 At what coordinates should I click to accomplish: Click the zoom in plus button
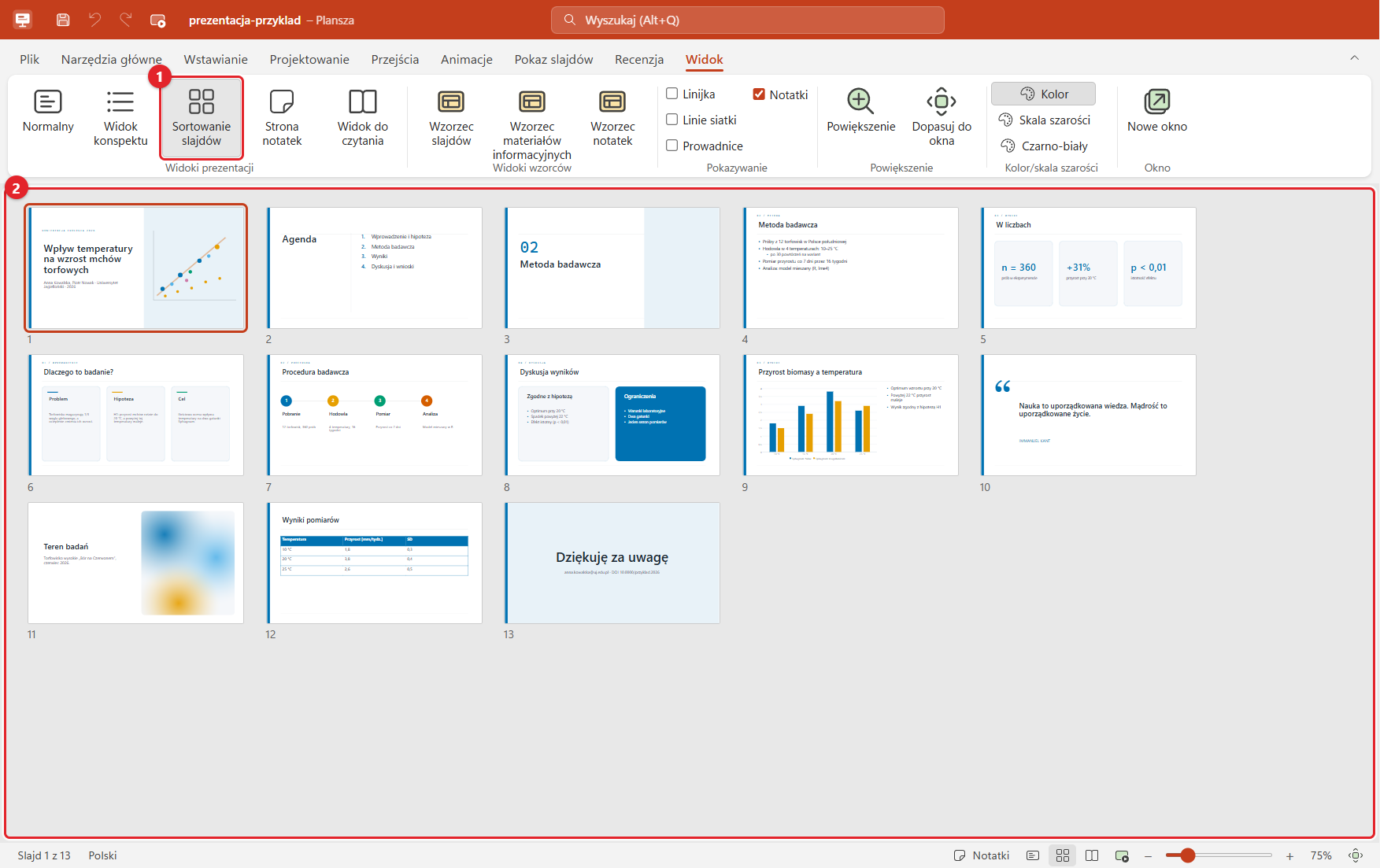(1289, 855)
